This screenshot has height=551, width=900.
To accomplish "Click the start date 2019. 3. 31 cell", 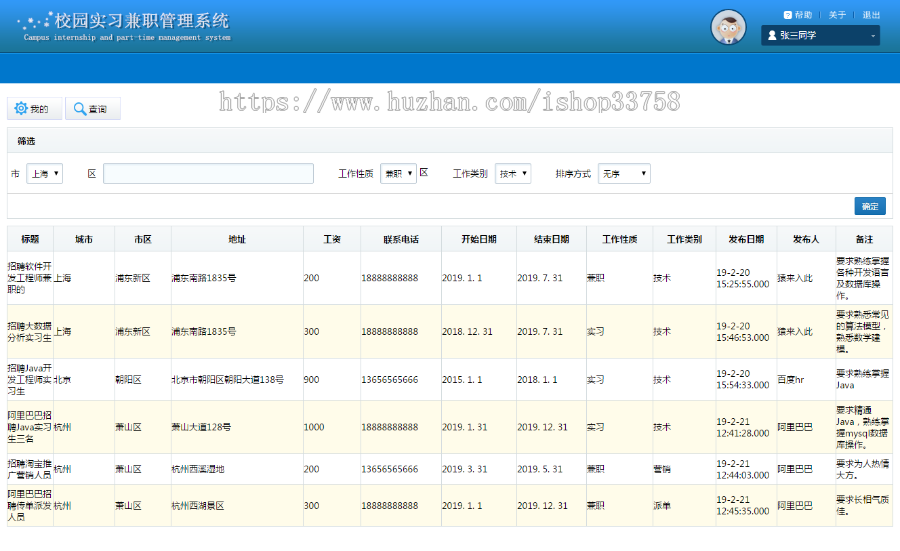I will (479, 469).
